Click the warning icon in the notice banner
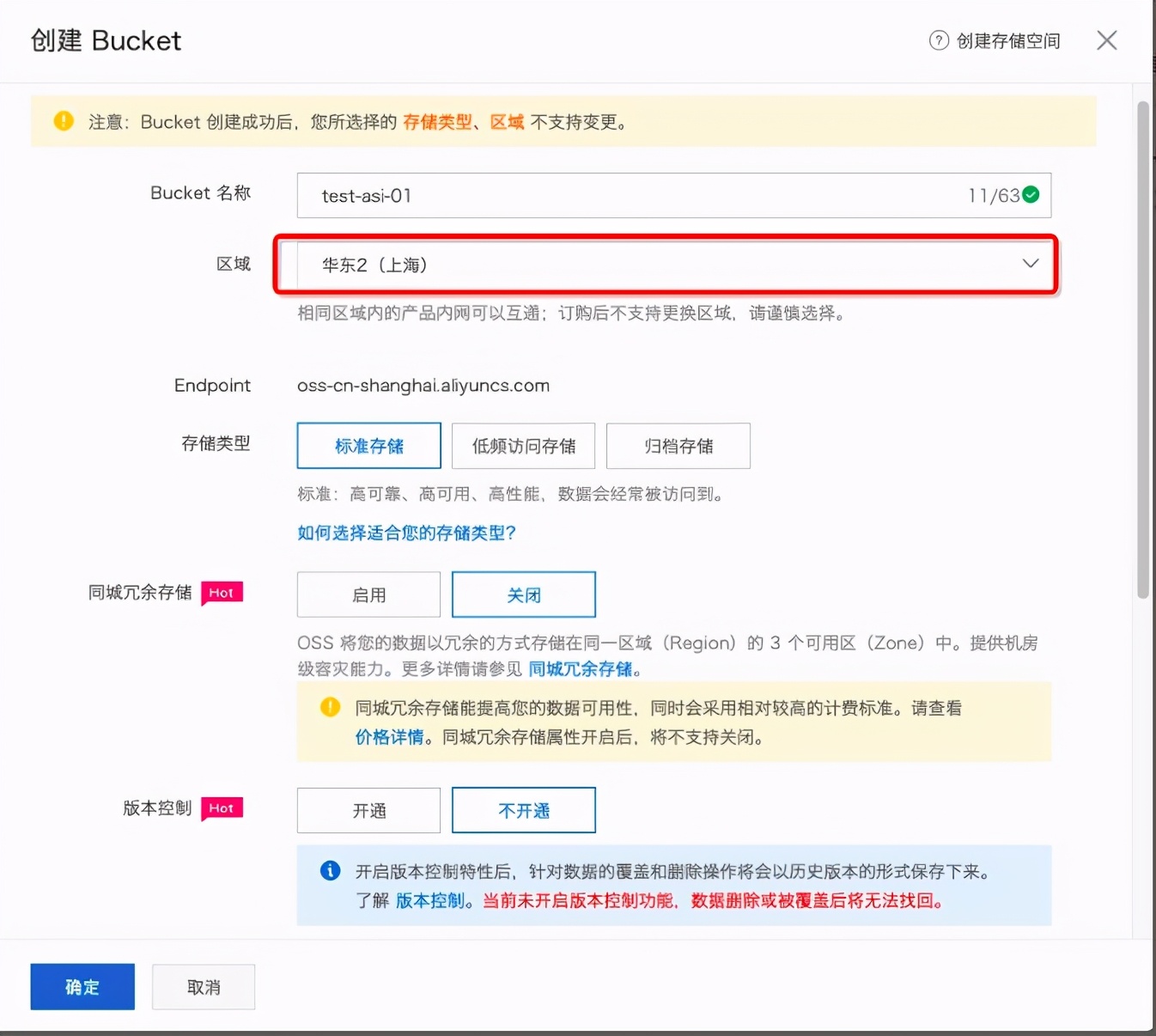Image resolution: width=1156 pixels, height=1036 pixels. [63, 121]
